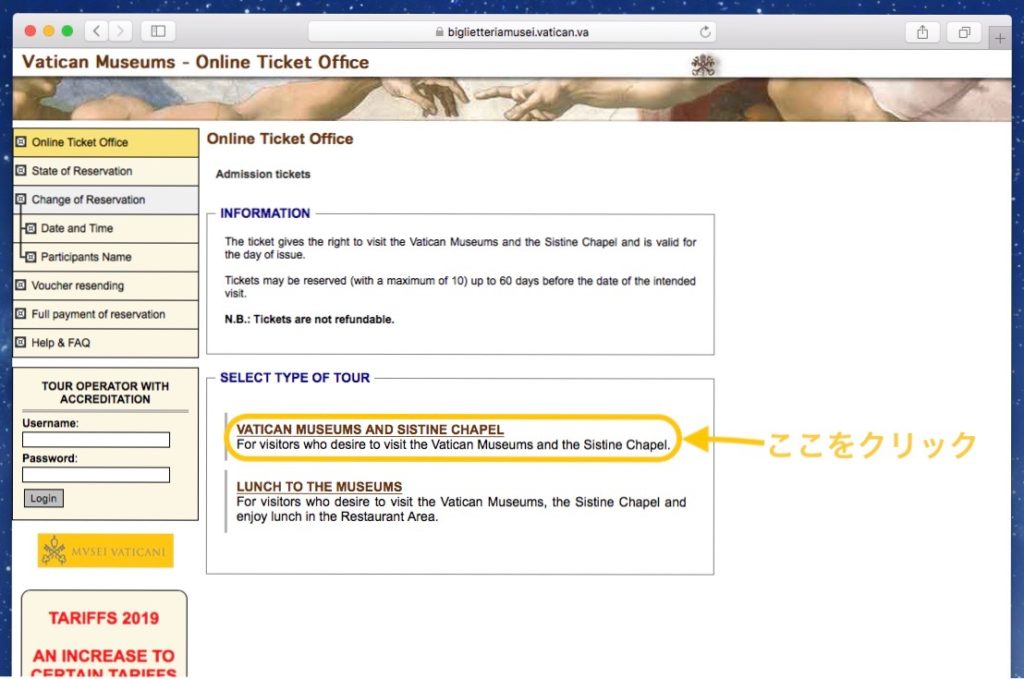Viewport: 1024px width, 679px height.
Task: Click the Sistine Chapel fresco banner image
Action: [512, 99]
